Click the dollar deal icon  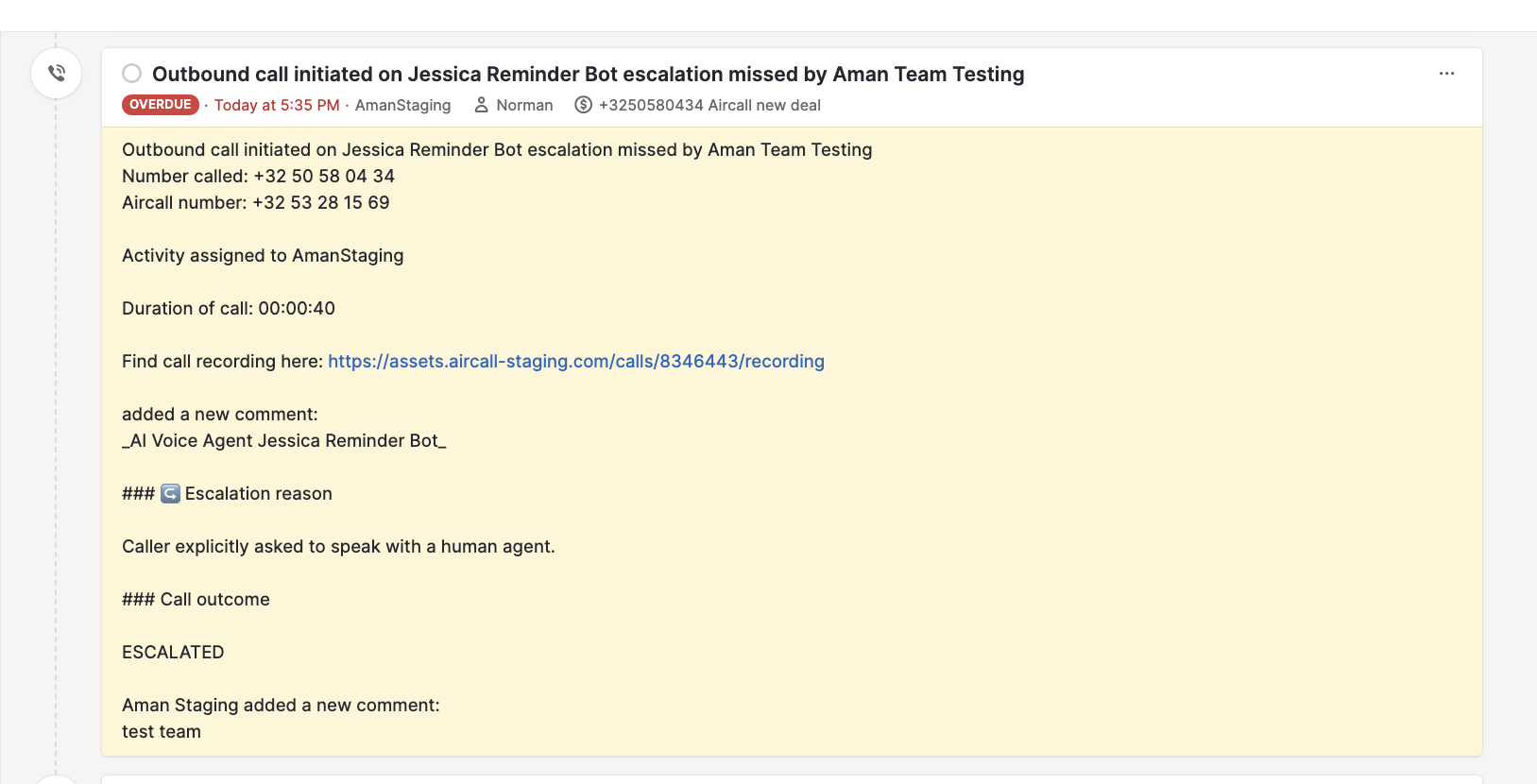coord(584,105)
